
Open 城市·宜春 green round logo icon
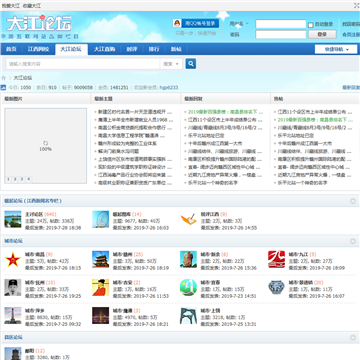188,287
